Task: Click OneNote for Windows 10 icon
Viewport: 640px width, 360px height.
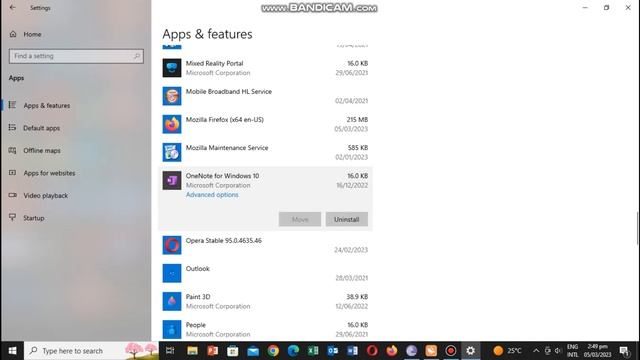Action: click(172, 180)
